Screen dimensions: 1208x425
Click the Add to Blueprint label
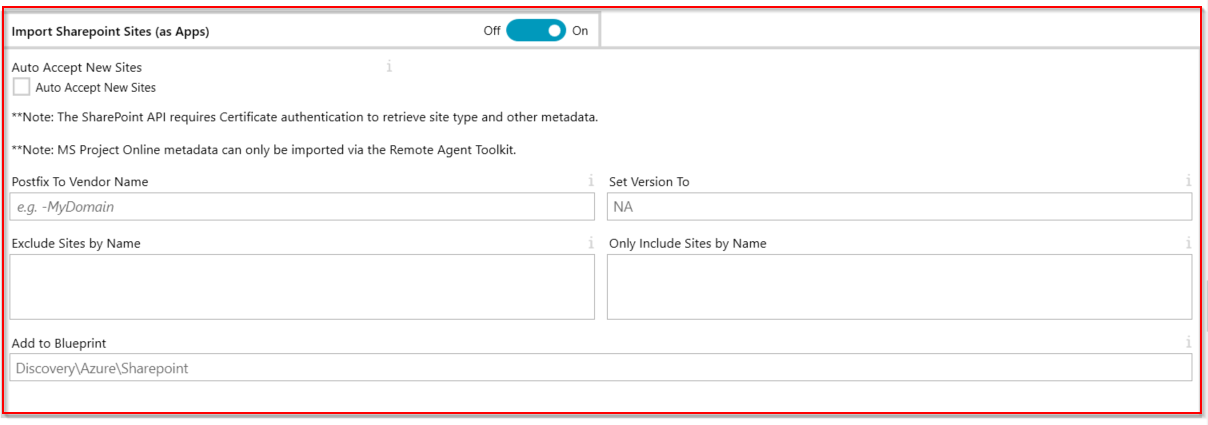coord(59,344)
